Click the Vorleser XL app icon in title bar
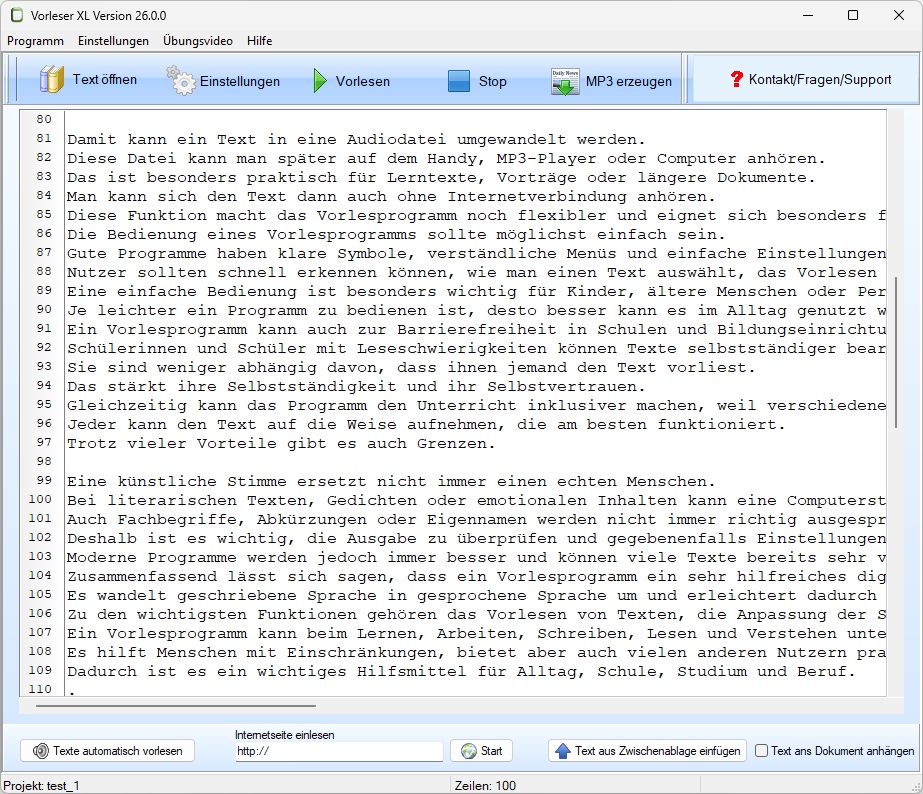 point(16,15)
